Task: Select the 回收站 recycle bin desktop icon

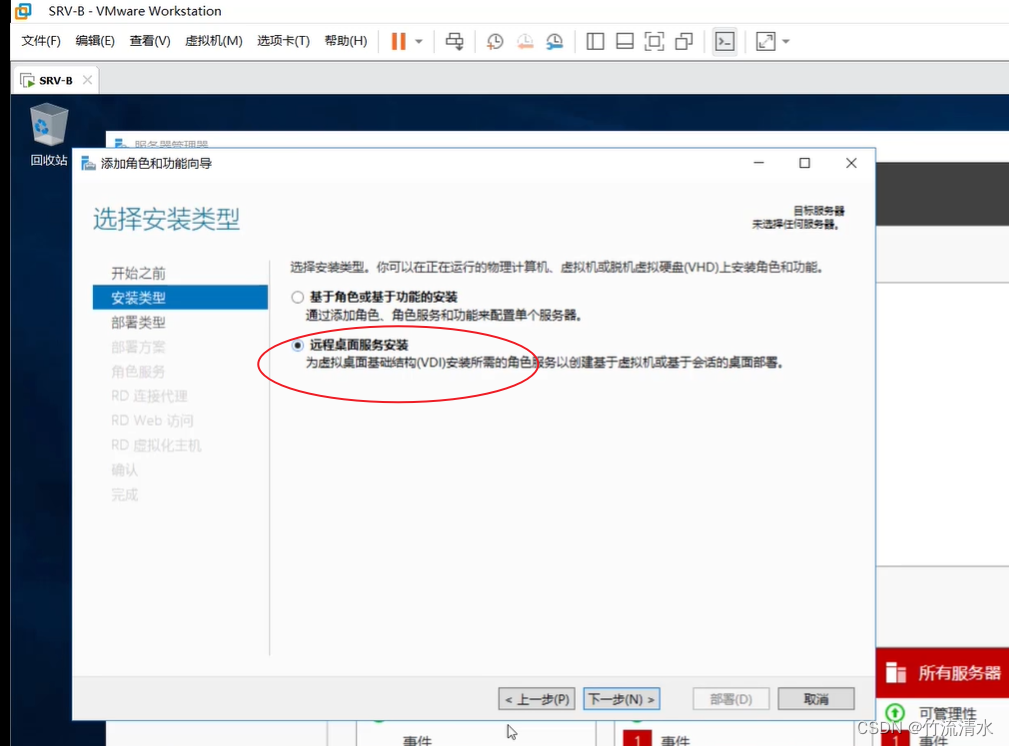Action: point(49,135)
